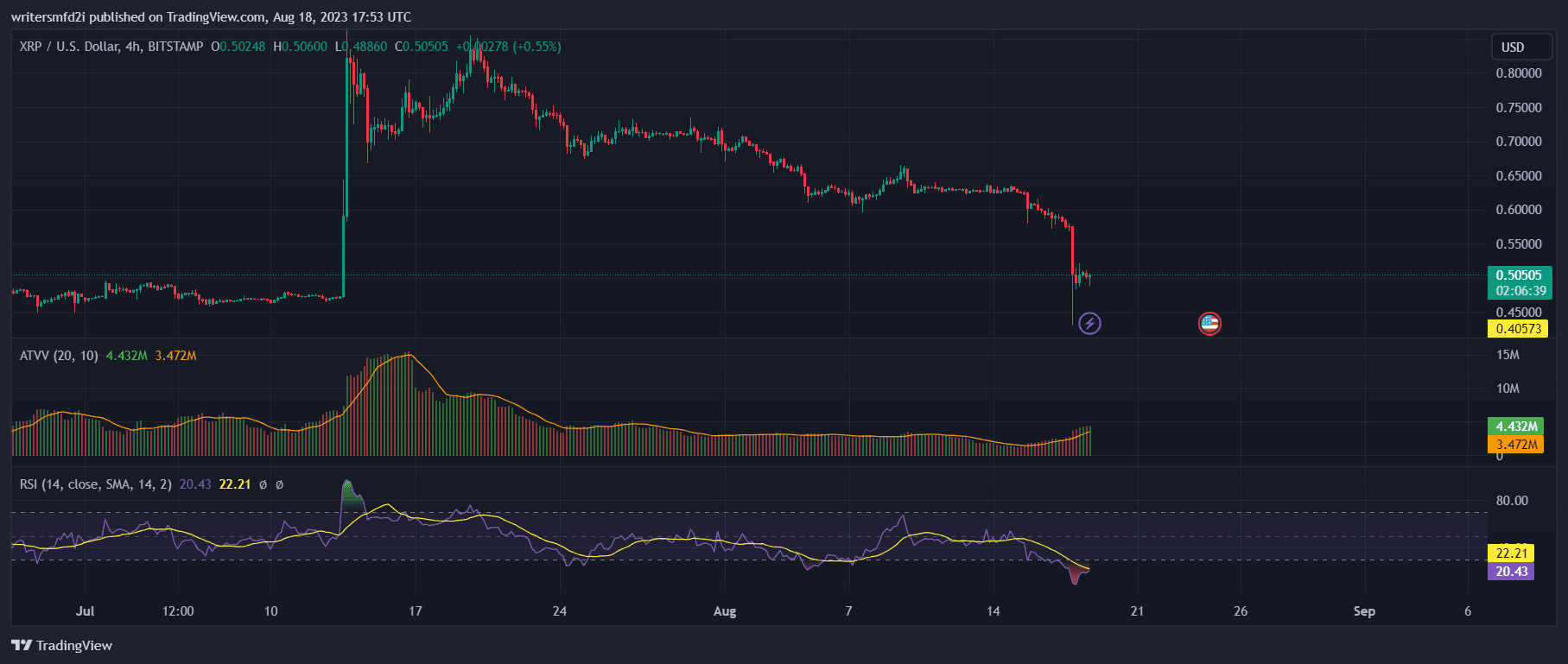
Task: Click the purple lightning bolt event icon
Action: pyautogui.click(x=1090, y=324)
